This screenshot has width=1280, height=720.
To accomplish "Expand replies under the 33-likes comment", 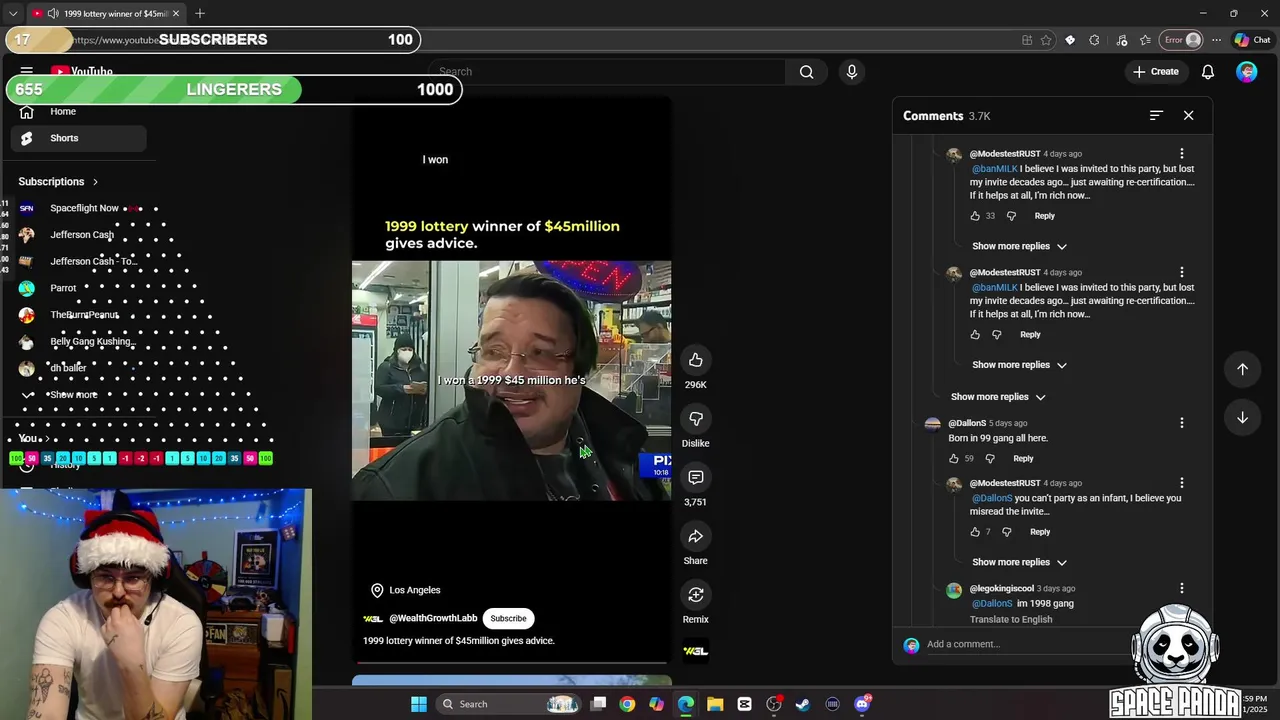I will 1020,246.
